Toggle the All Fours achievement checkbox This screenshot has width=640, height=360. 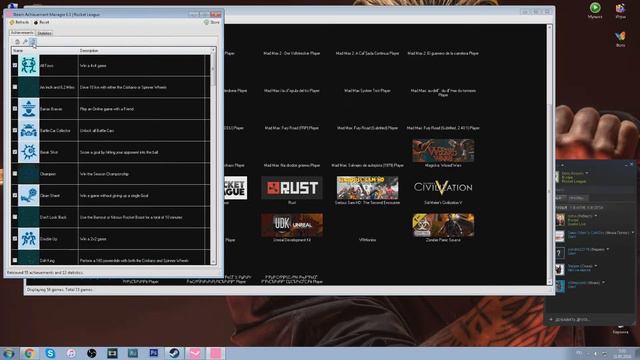click(x=15, y=65)
